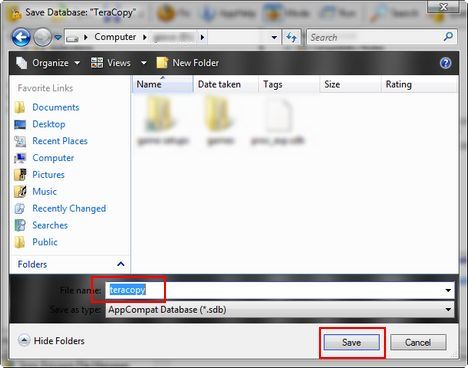Click Computer in the address bar
This screenshot has height=368, width=468.
point(115,37)
